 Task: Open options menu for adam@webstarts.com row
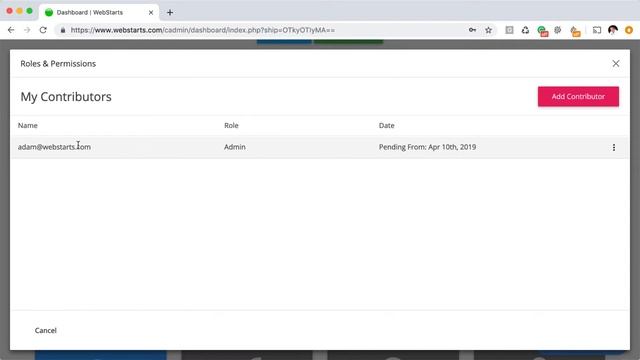pos(613,147)
